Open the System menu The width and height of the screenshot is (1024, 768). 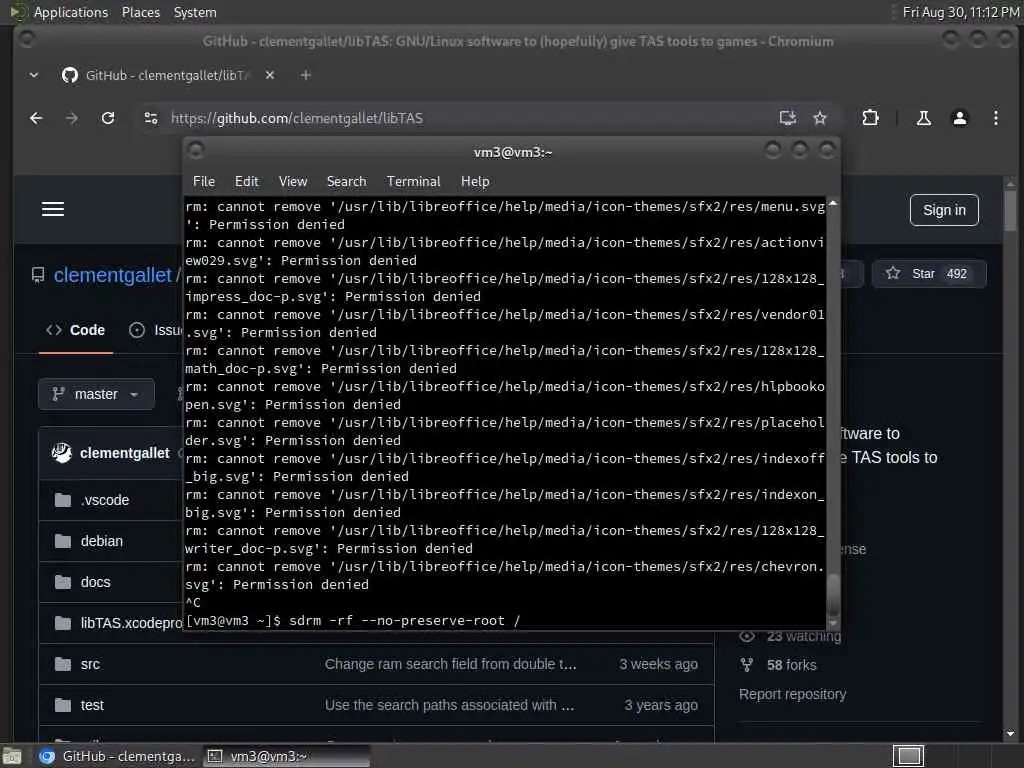coord(195,12)
